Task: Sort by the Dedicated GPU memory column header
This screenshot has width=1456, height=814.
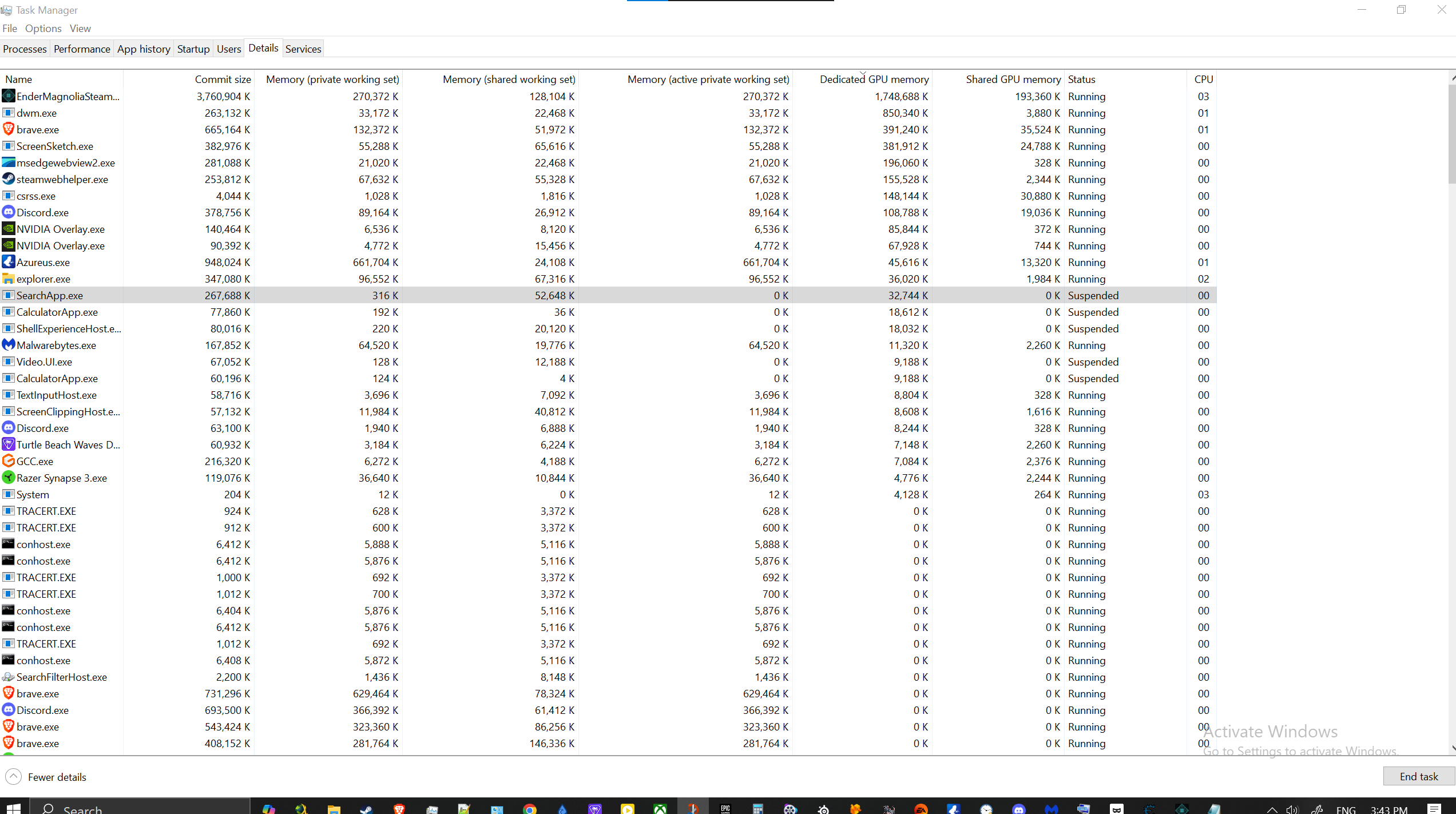Action: [x=862, y=80]
